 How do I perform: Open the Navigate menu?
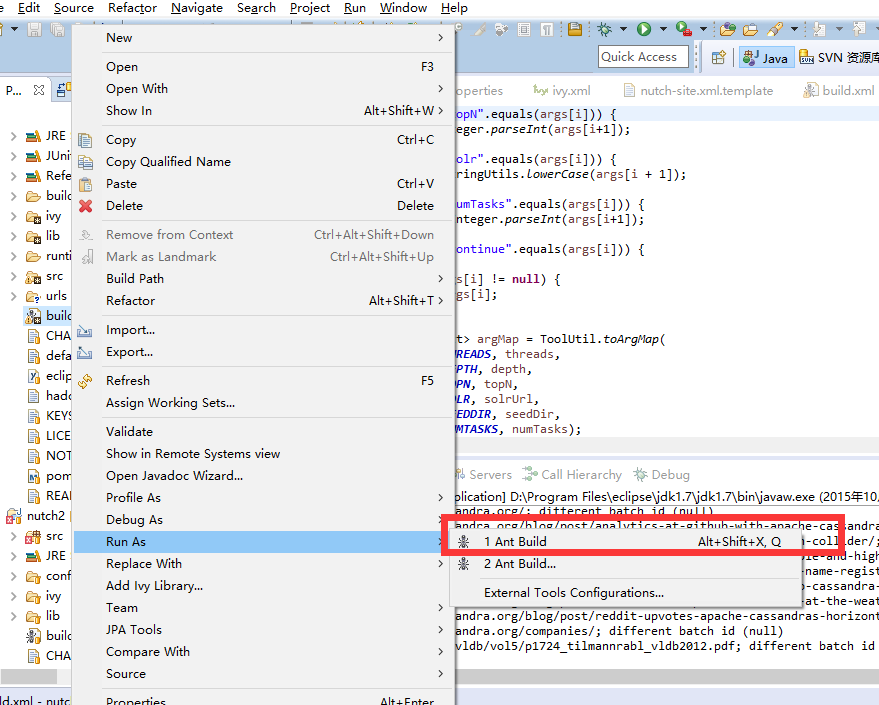click(x=197, y=8)
